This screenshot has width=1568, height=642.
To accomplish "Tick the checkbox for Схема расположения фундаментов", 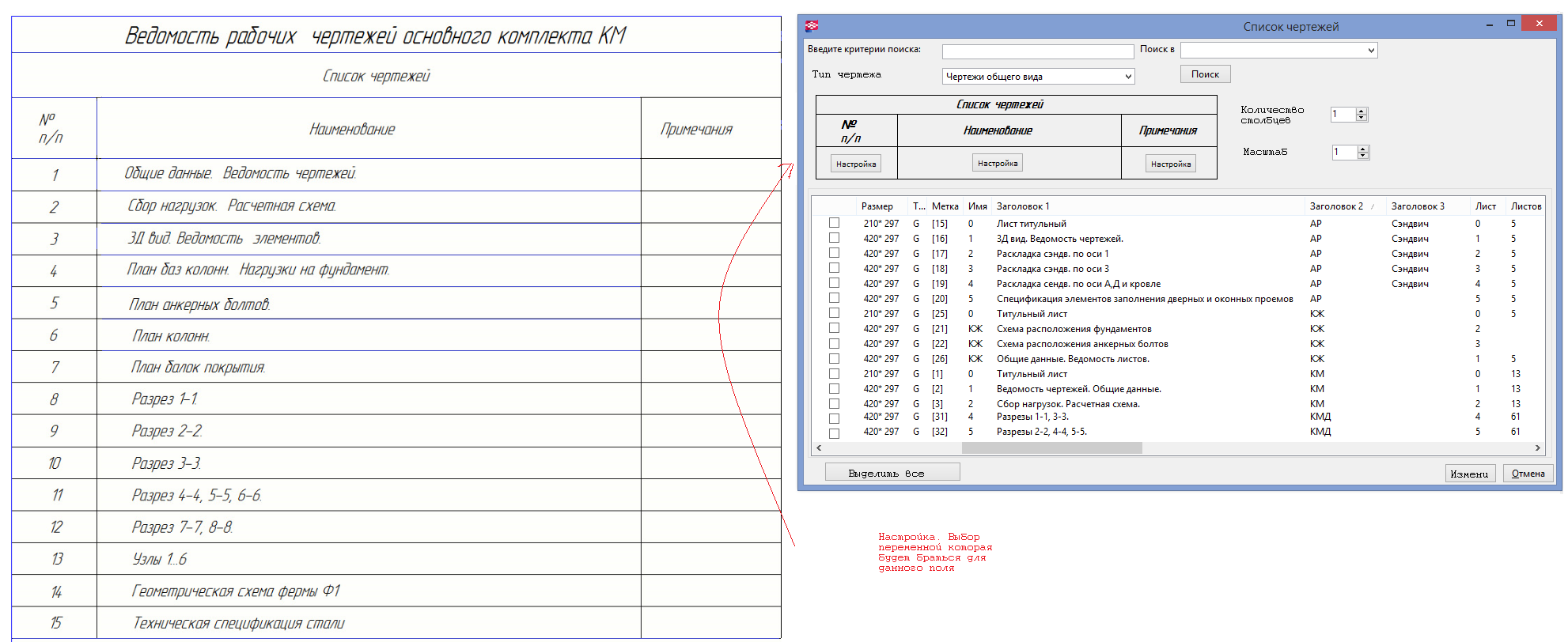I will (x=834, y=328).
